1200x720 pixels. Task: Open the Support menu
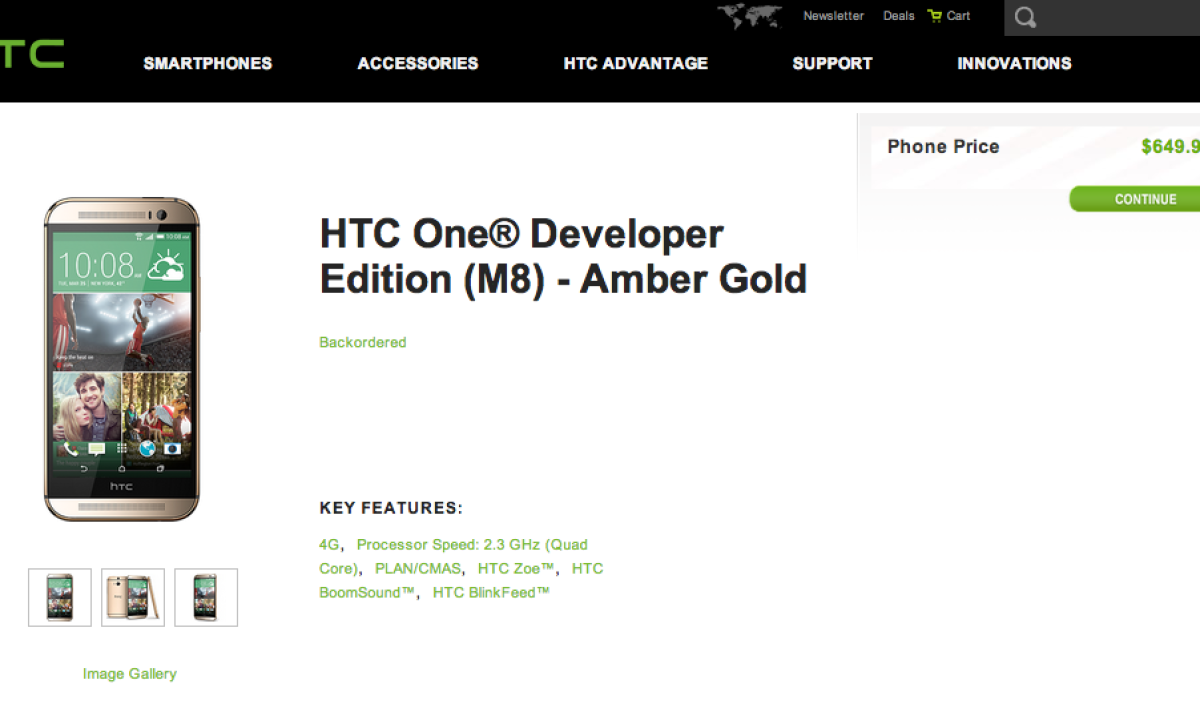pyautogui.click(x=832, y=63)
